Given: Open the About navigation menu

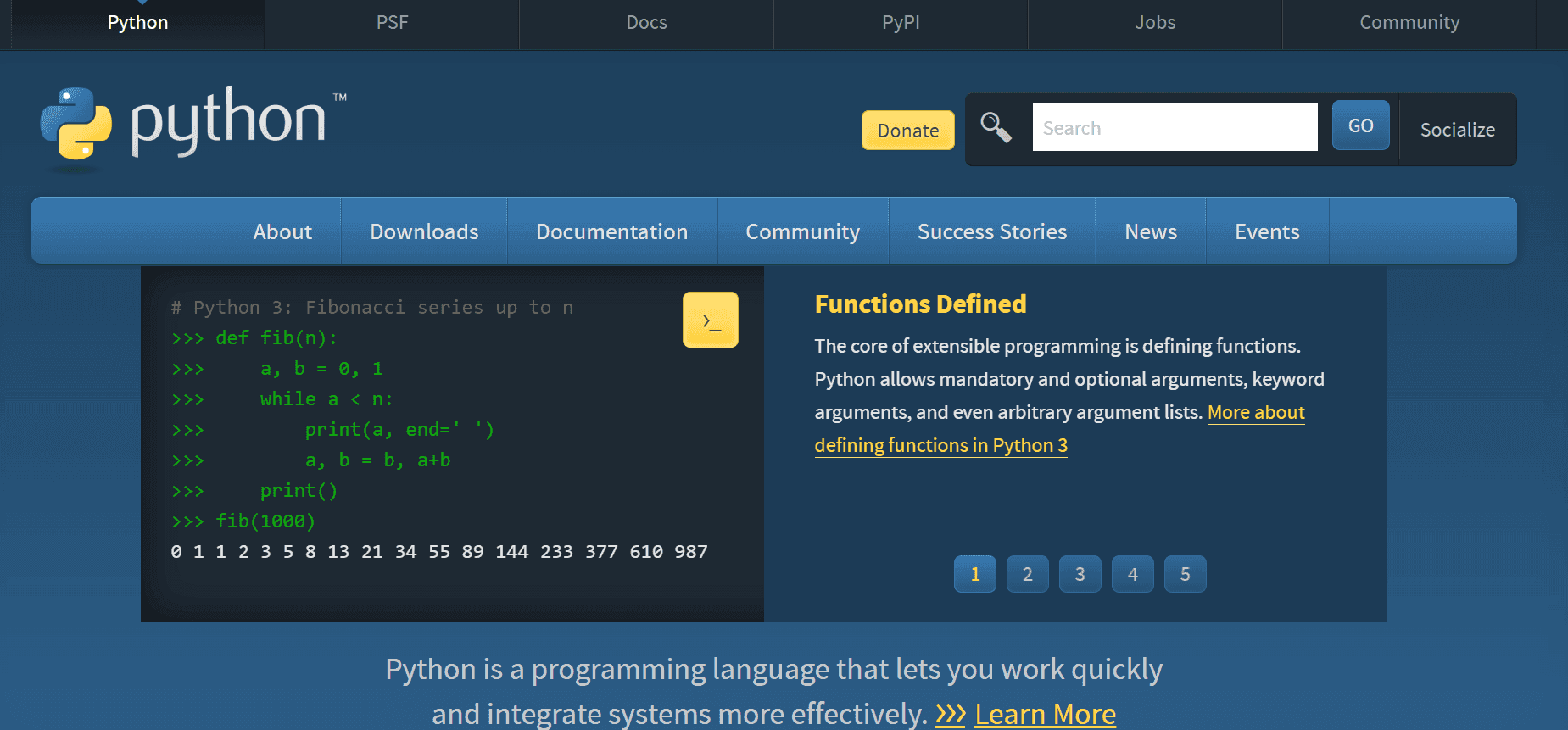Looking at the screenshot, I should (x=282, y=231).
